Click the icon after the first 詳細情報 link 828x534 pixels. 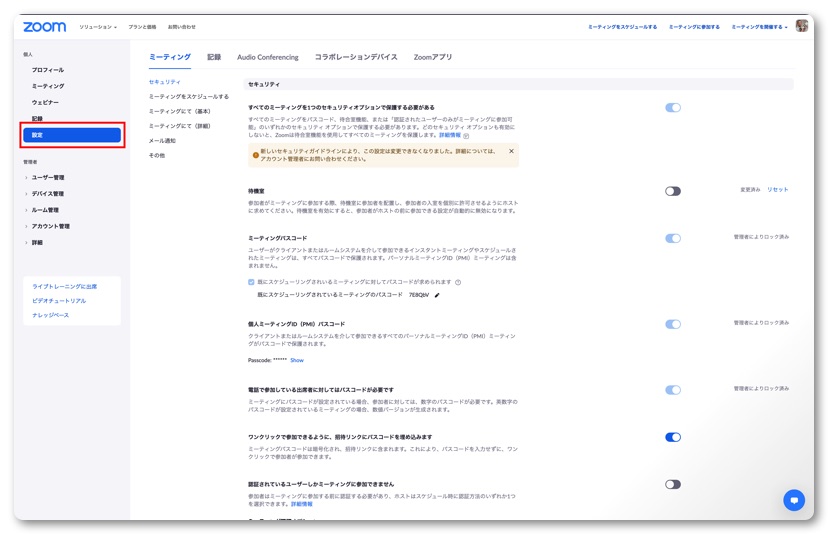click(x=466, y=135)
